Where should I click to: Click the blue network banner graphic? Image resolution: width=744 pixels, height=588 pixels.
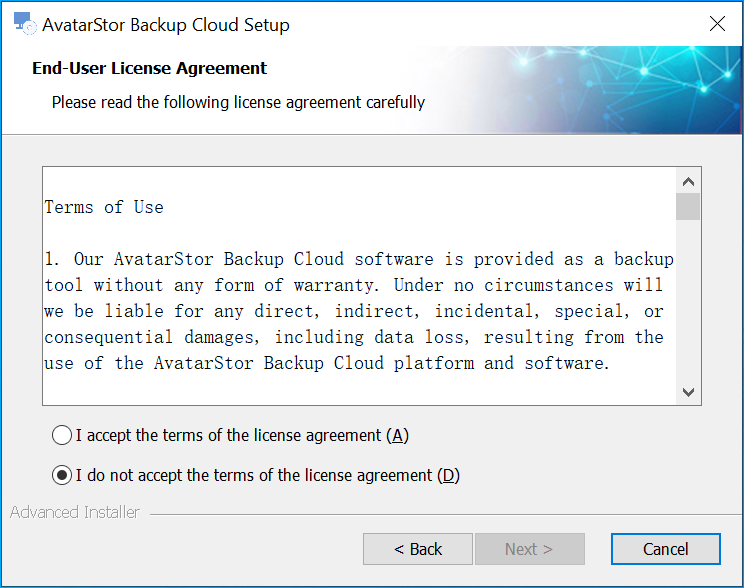pyautogui.click(x=593, y=90)
